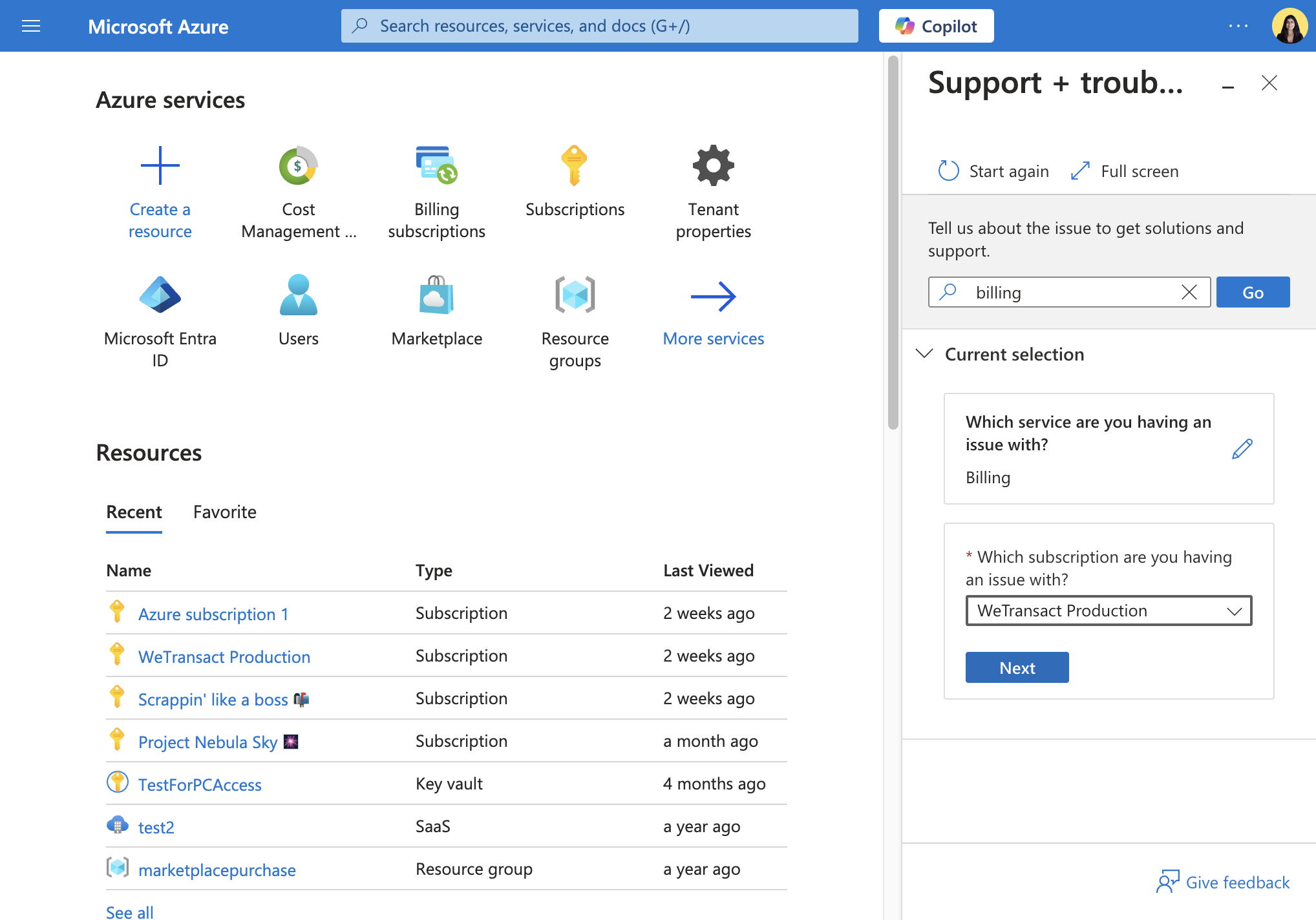Screen dimensions: 1316x920
Task: Click Start again in support panel
Action: coord(993,171)
